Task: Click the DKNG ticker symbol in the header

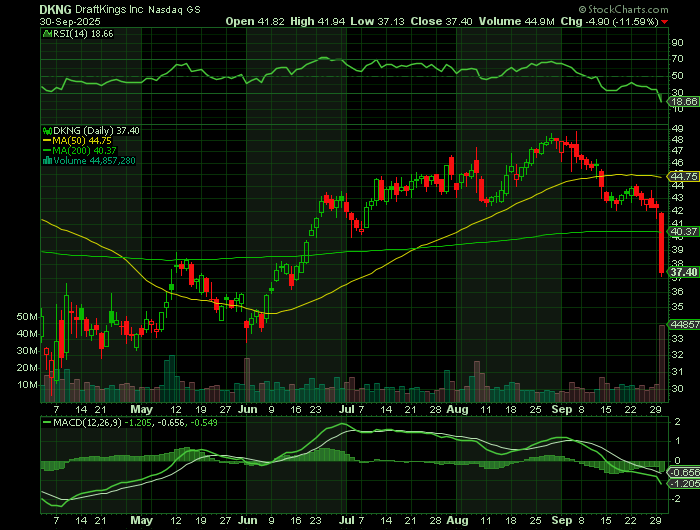Action: (55, 9)
